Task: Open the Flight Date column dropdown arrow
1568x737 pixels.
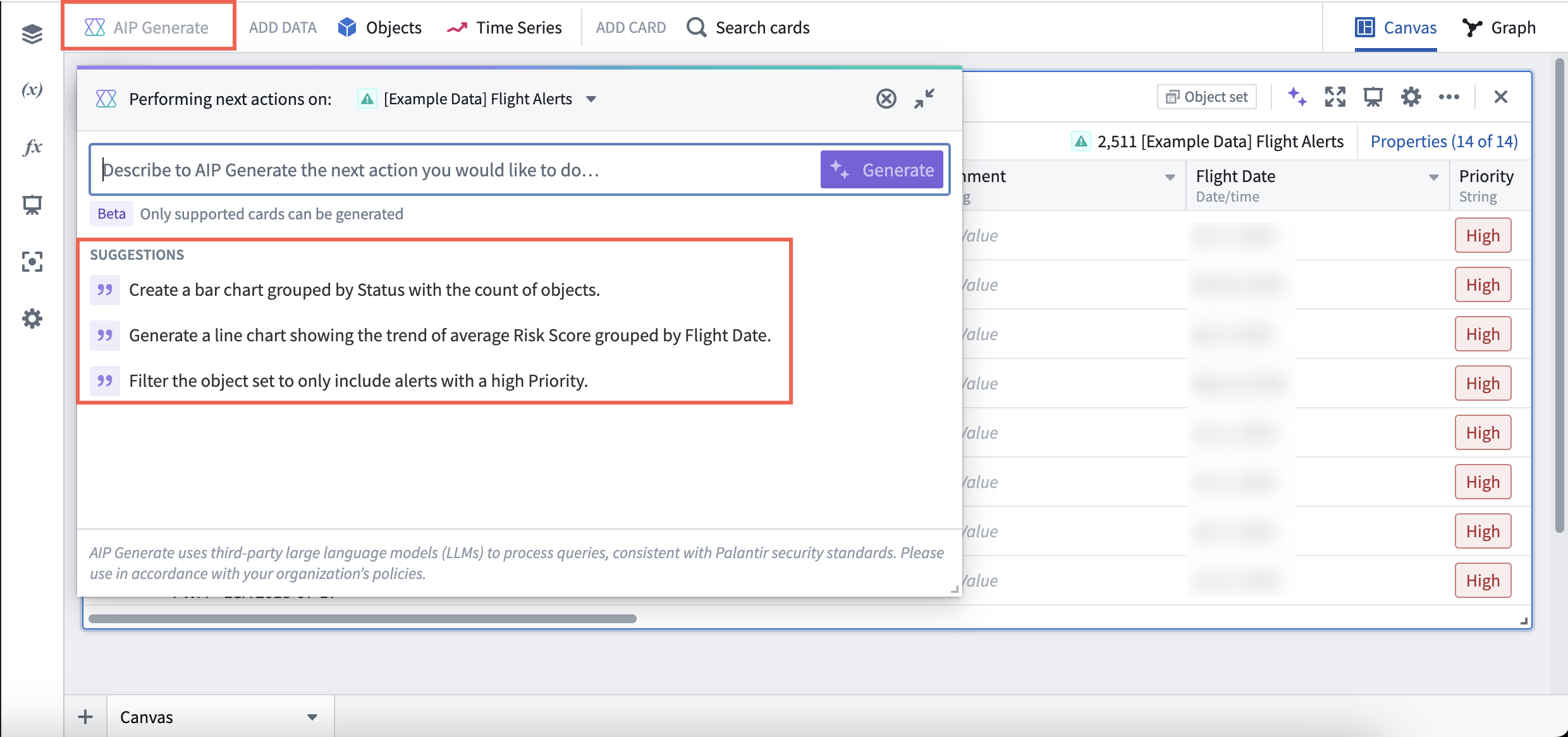Action: point(1434,178)
